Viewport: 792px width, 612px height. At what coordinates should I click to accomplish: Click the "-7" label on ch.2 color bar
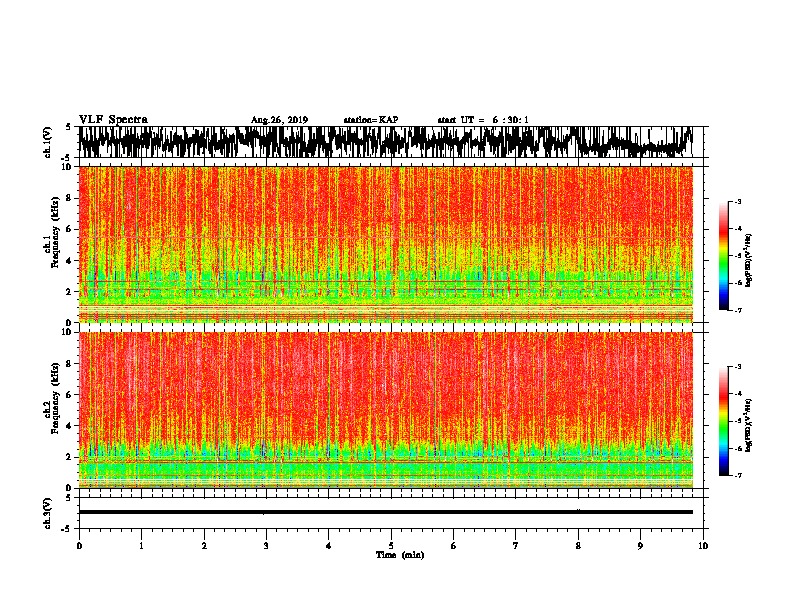click(x=737, y=476)
